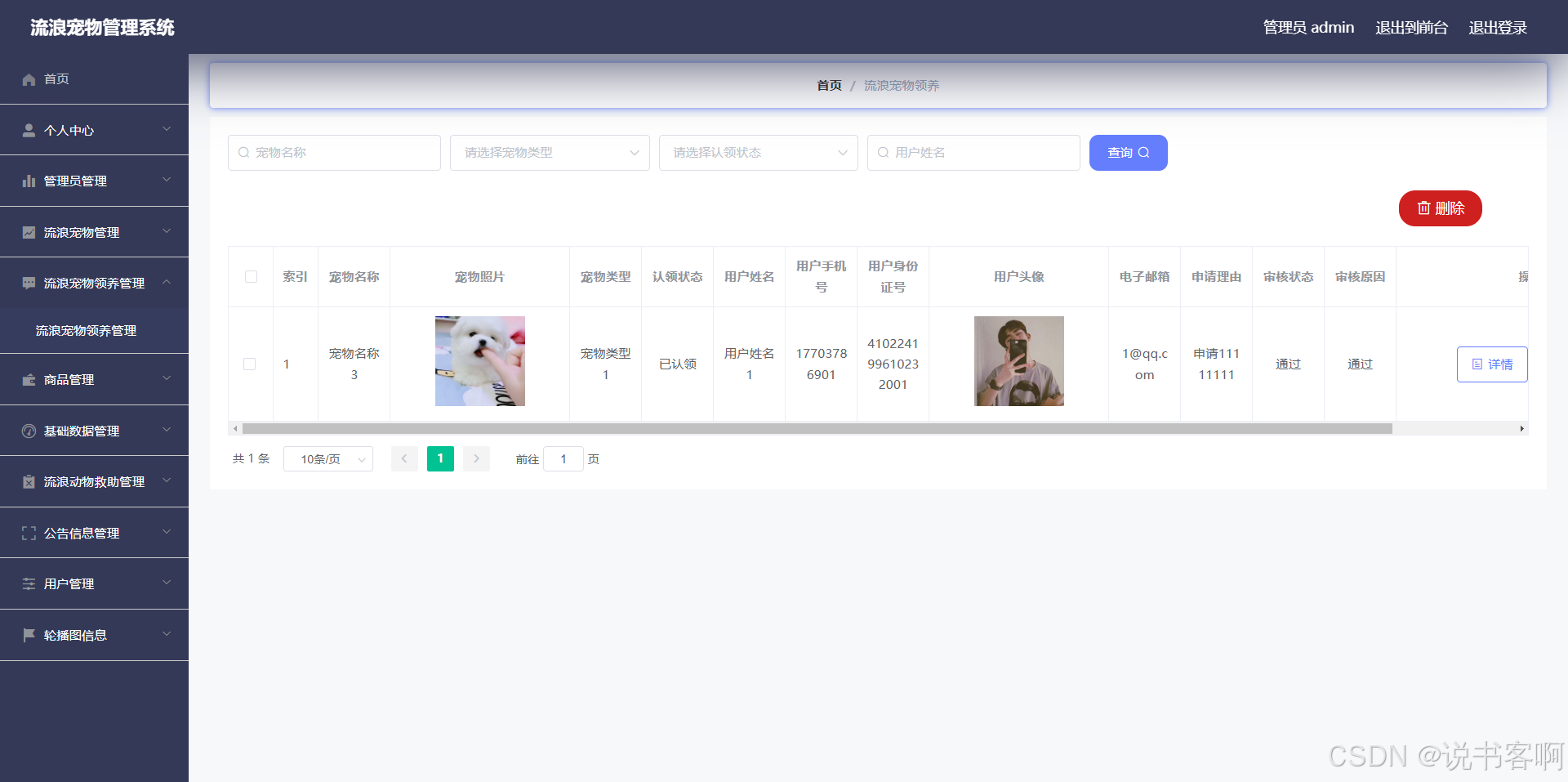The width and height of the screenshot is (1568, 782).
Task: Open the 请选择宠物类型 dropdown
Action: click(x=550, y=153)
